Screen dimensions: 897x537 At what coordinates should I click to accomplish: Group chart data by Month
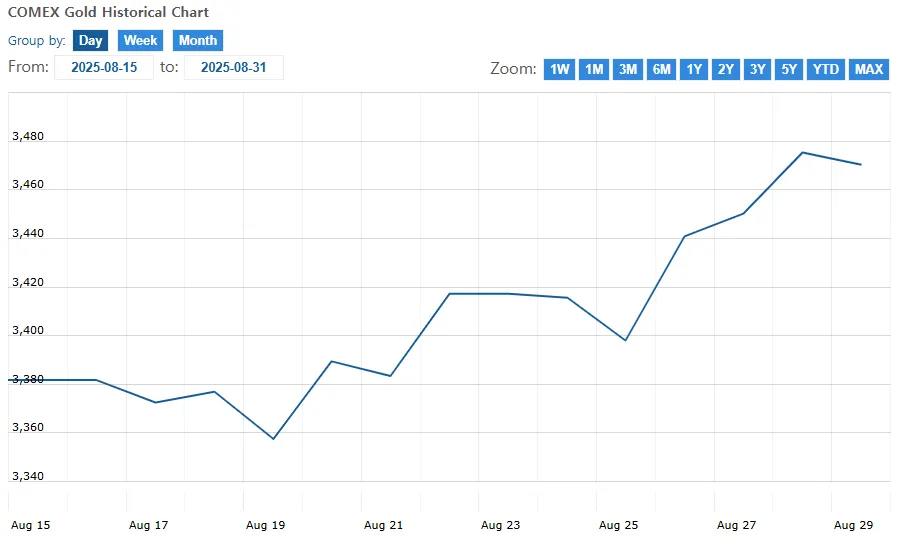[x=198, y=41]
